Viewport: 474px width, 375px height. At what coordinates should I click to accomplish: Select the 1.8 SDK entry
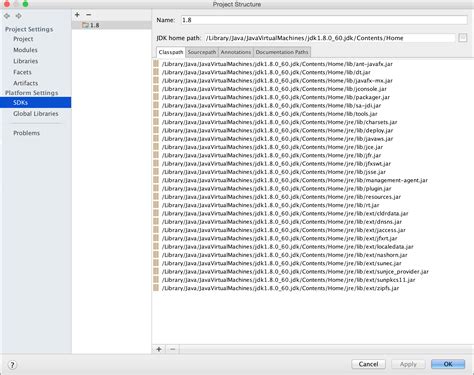pos(111,25)
